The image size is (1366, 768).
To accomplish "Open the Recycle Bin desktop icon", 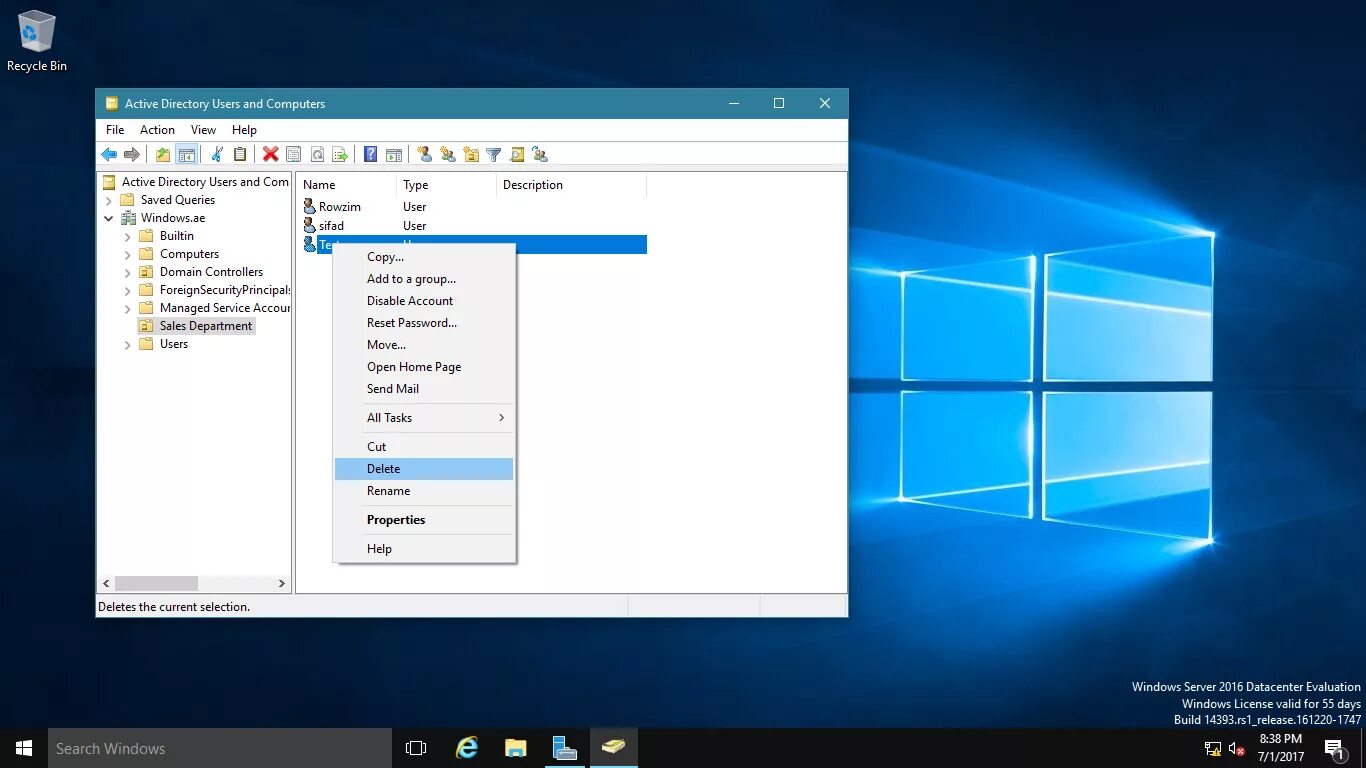I will pos(37,41).
